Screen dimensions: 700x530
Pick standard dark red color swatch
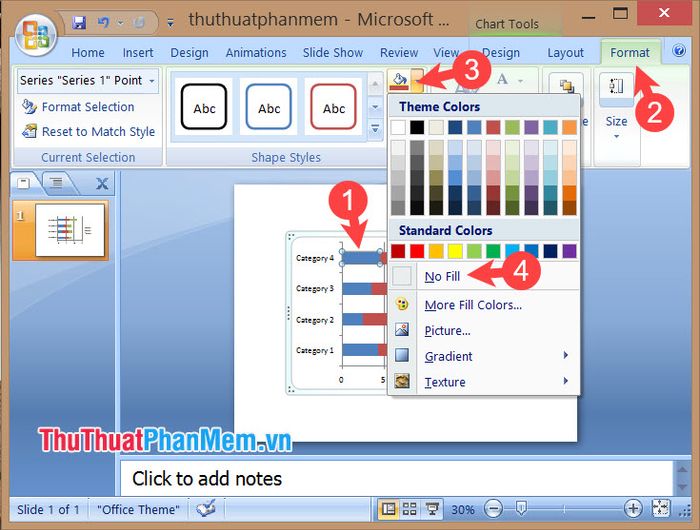tap(398, 251)
